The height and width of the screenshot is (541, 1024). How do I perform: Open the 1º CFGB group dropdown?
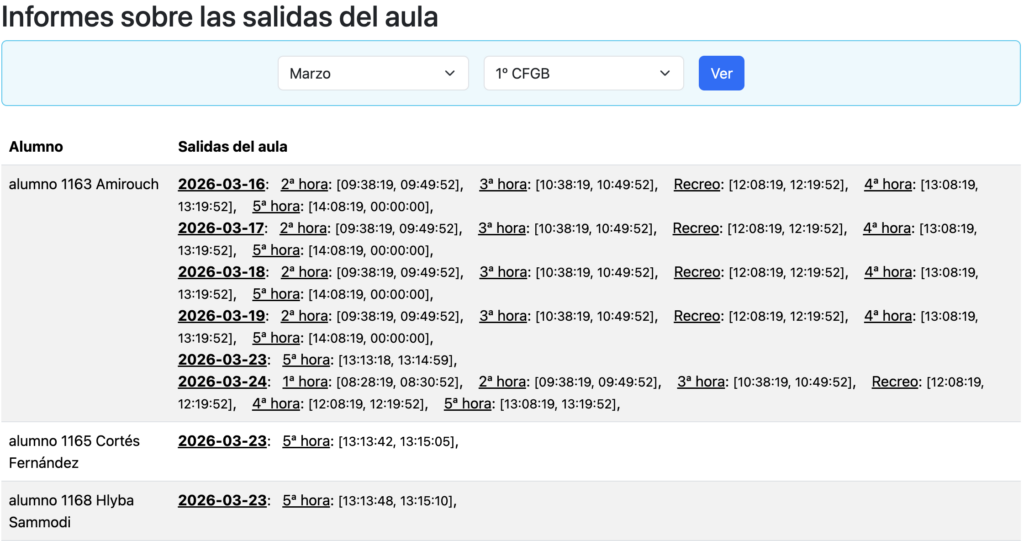[583, 73]
